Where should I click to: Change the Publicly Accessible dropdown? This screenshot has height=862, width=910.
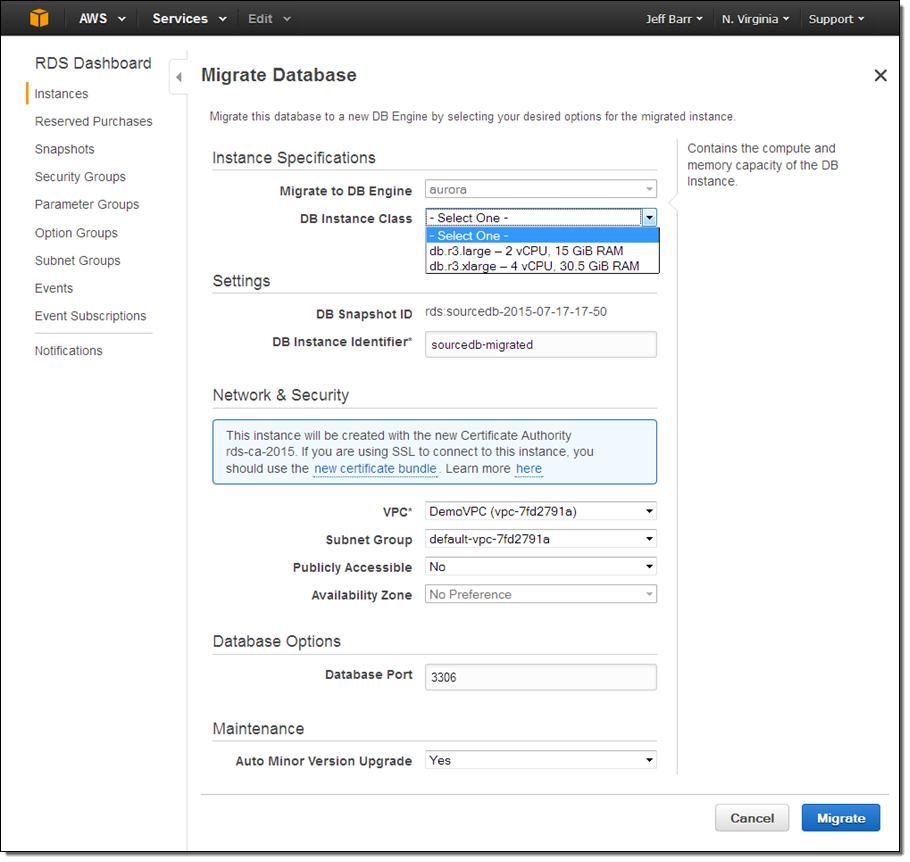click(541, 567)
